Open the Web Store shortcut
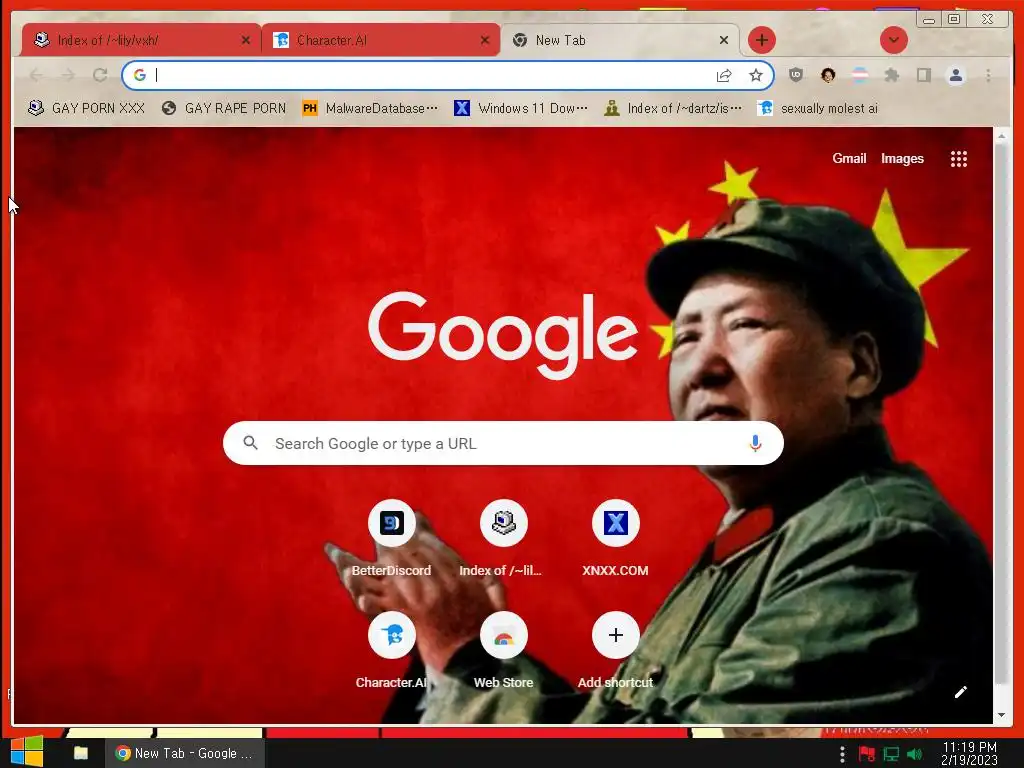The height and width of the screenshot is (768, 1024). [503, 650]
